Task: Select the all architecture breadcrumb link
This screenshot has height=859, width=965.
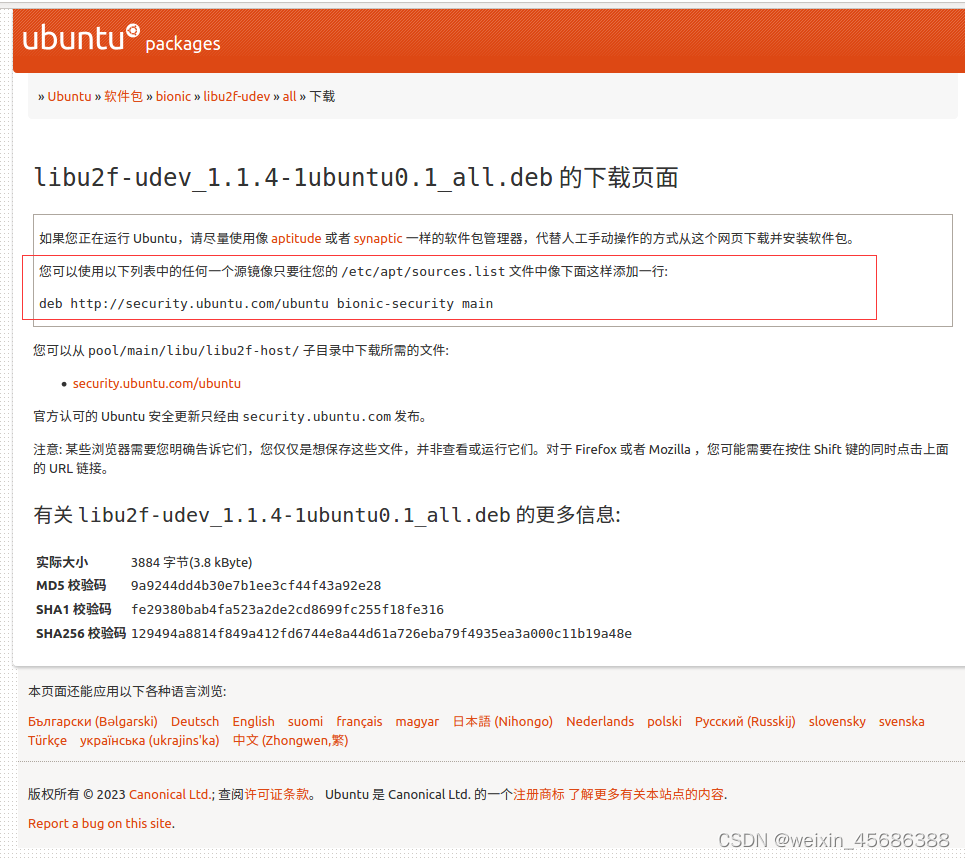Action: coord(289,96)
